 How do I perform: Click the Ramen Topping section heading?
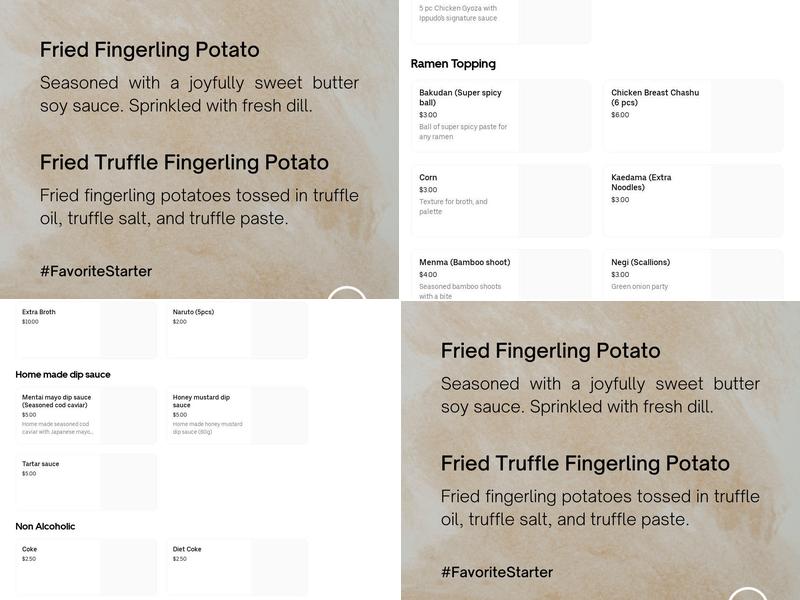(453, 64)
